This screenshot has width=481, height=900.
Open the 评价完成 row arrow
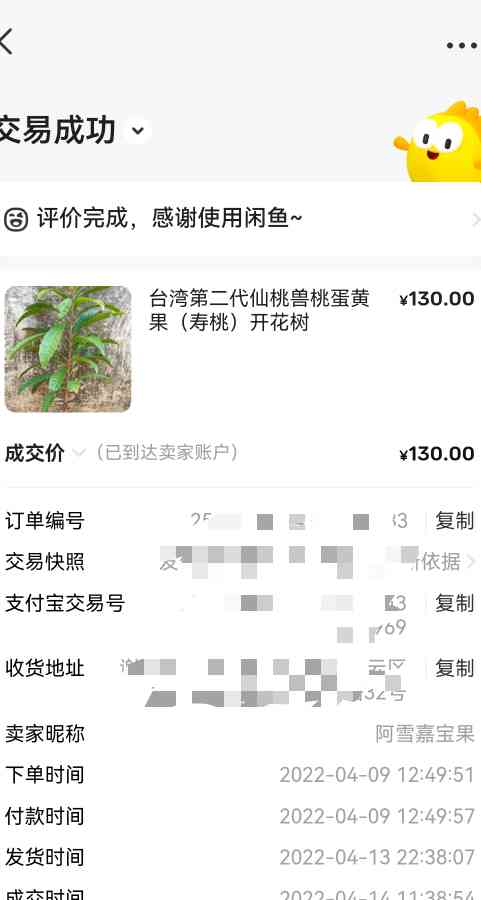(475, 219)
